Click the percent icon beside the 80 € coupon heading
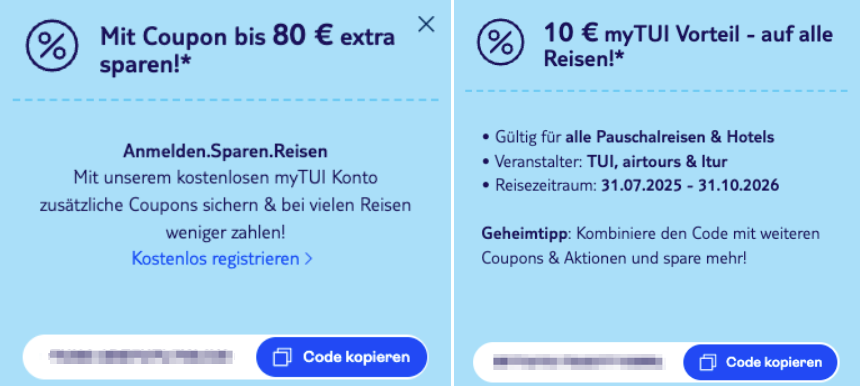 pyautogui.click(x=52, y=46)
